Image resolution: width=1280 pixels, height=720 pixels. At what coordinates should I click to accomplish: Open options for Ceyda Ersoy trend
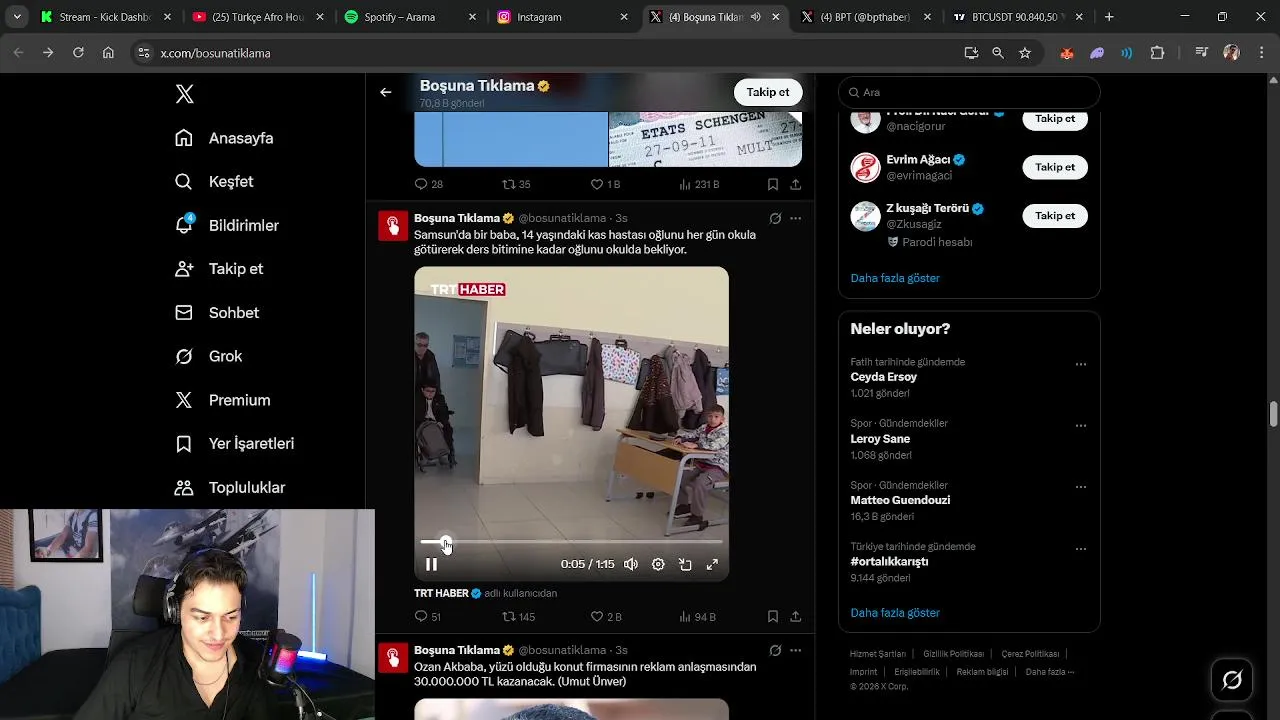coord(1080,365)
